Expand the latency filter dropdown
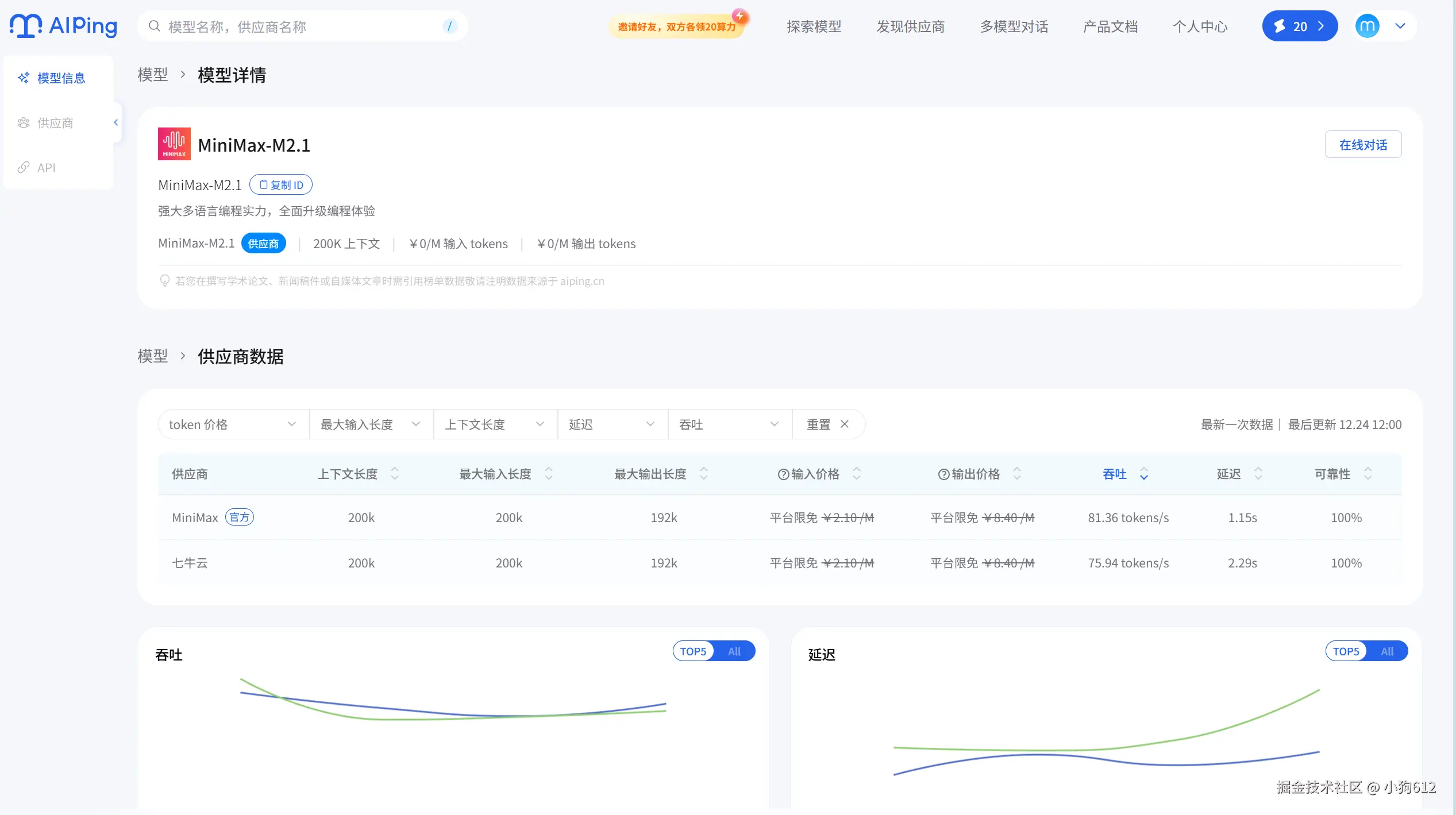Viewport: 1456px width, 815px height. tap(611, 424)
